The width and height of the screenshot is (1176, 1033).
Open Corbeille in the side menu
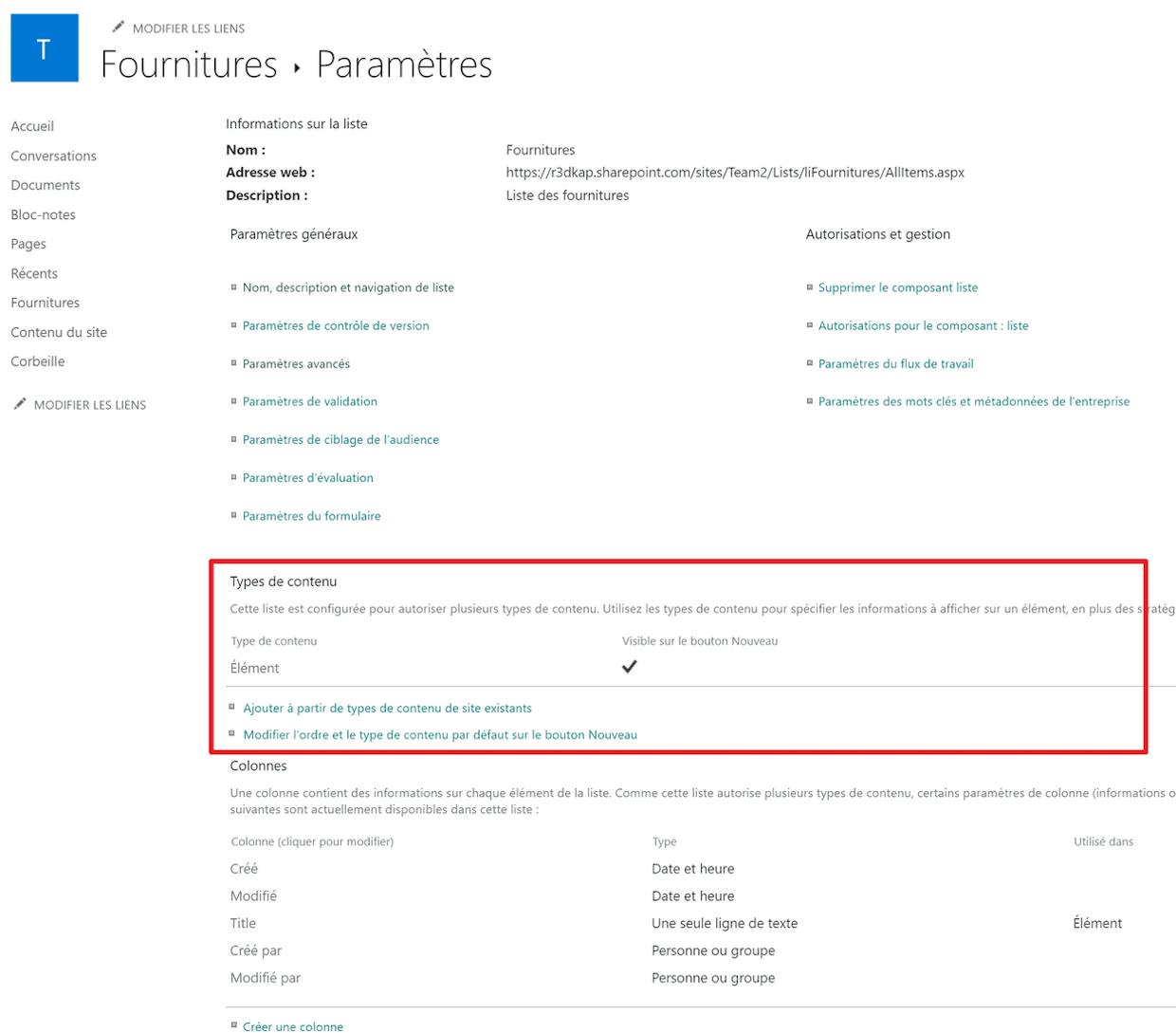38,361
